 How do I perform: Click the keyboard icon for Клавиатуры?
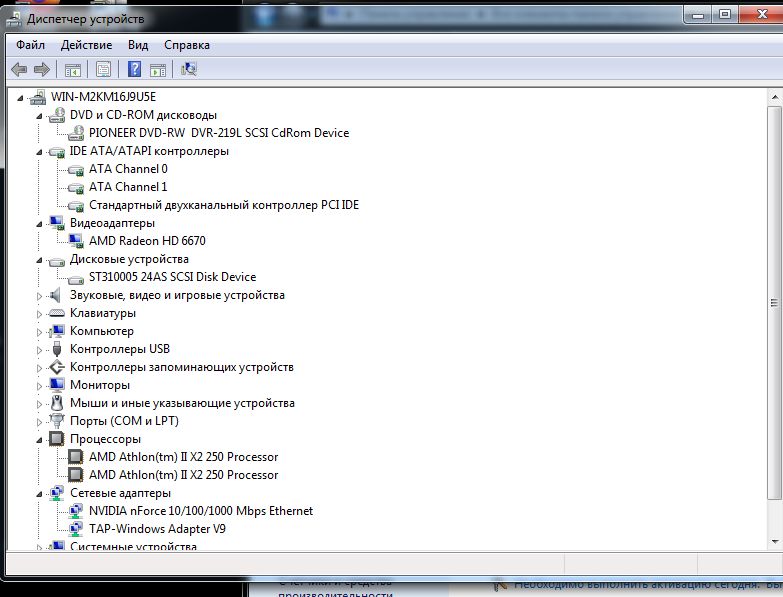tap(57, 313)
